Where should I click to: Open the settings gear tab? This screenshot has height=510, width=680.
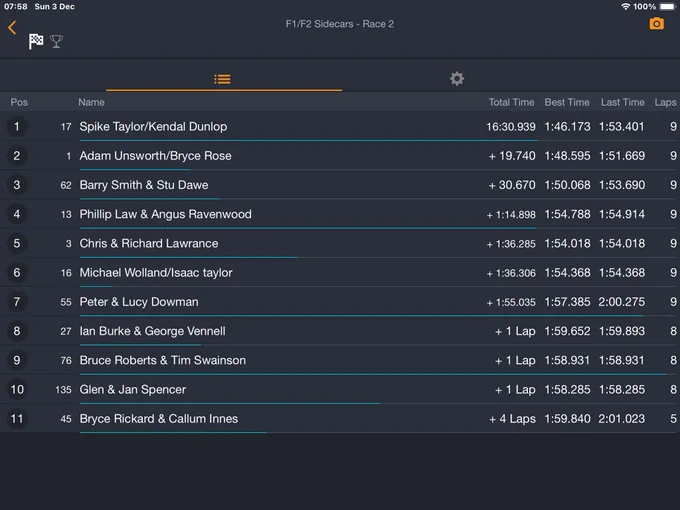457,78
